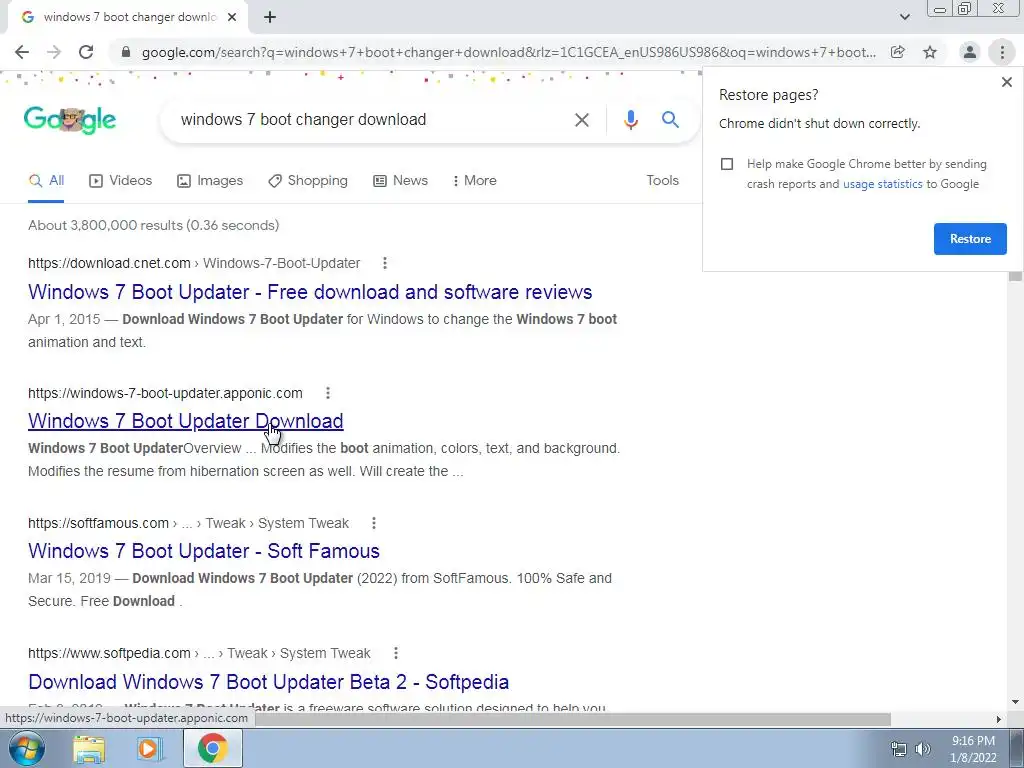Open search Tools options
Image resolution: width=1024 pixels, height=768 pixels.
click(x=662, y=180)
